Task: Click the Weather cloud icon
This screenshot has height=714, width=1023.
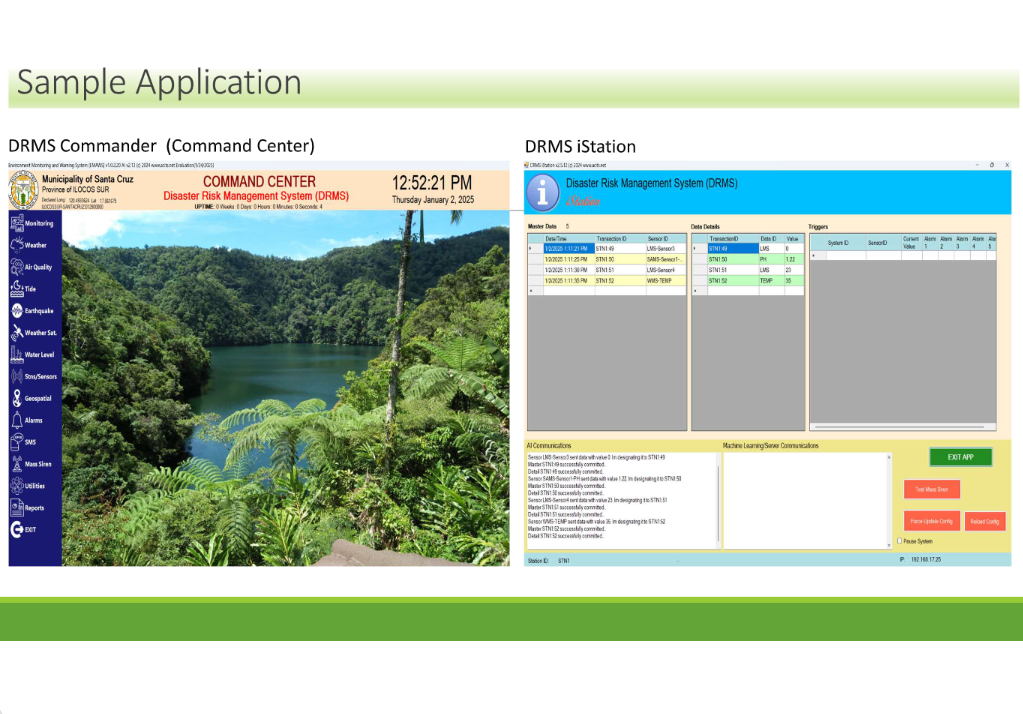Action: pyautogui.click(x=16, y=245)
